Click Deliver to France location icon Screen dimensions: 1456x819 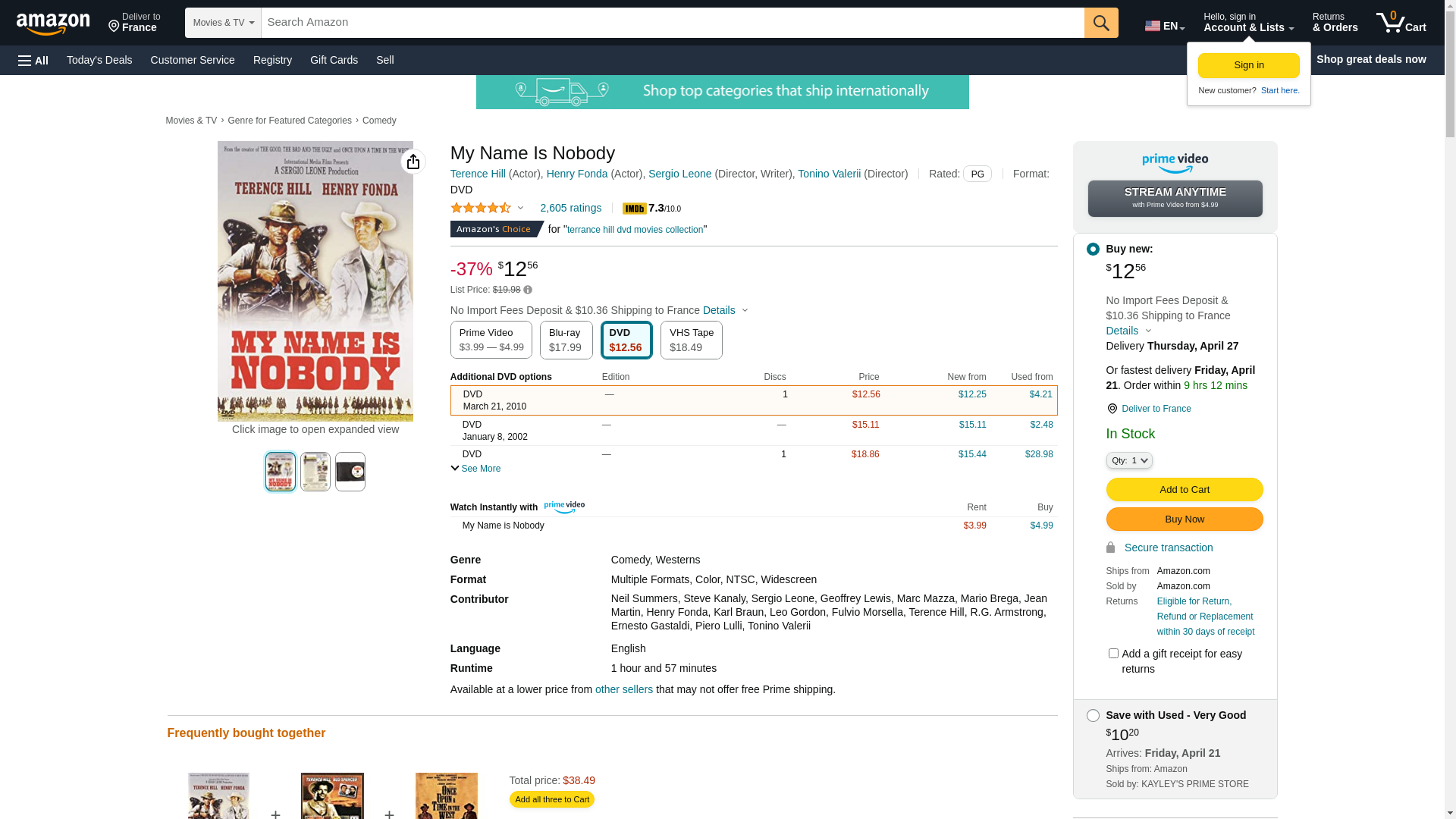[x=1112, y=409]
